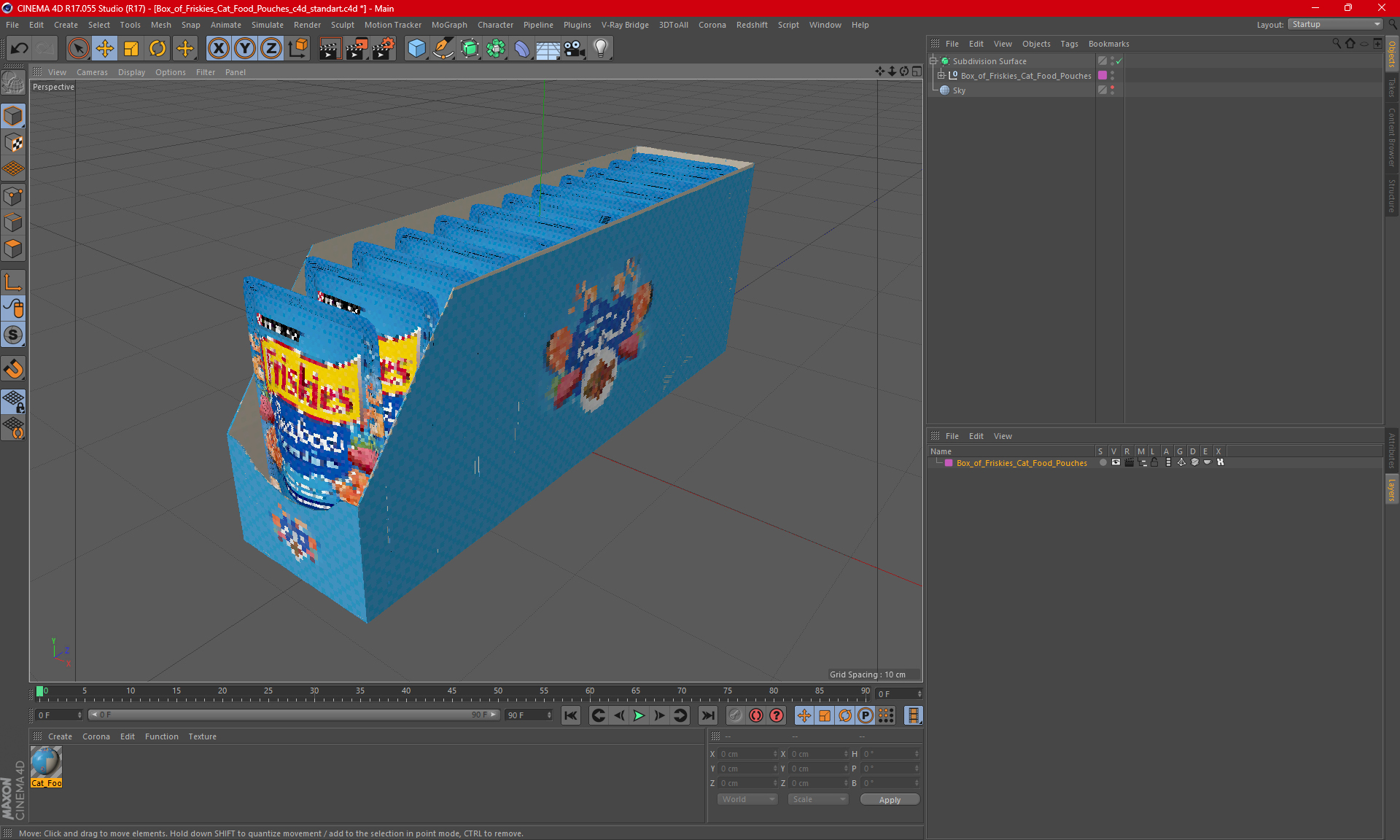This screenshot has height=840, width=1400.
Task: Toggle layer Lock icon
Action: coord(1154,463)
